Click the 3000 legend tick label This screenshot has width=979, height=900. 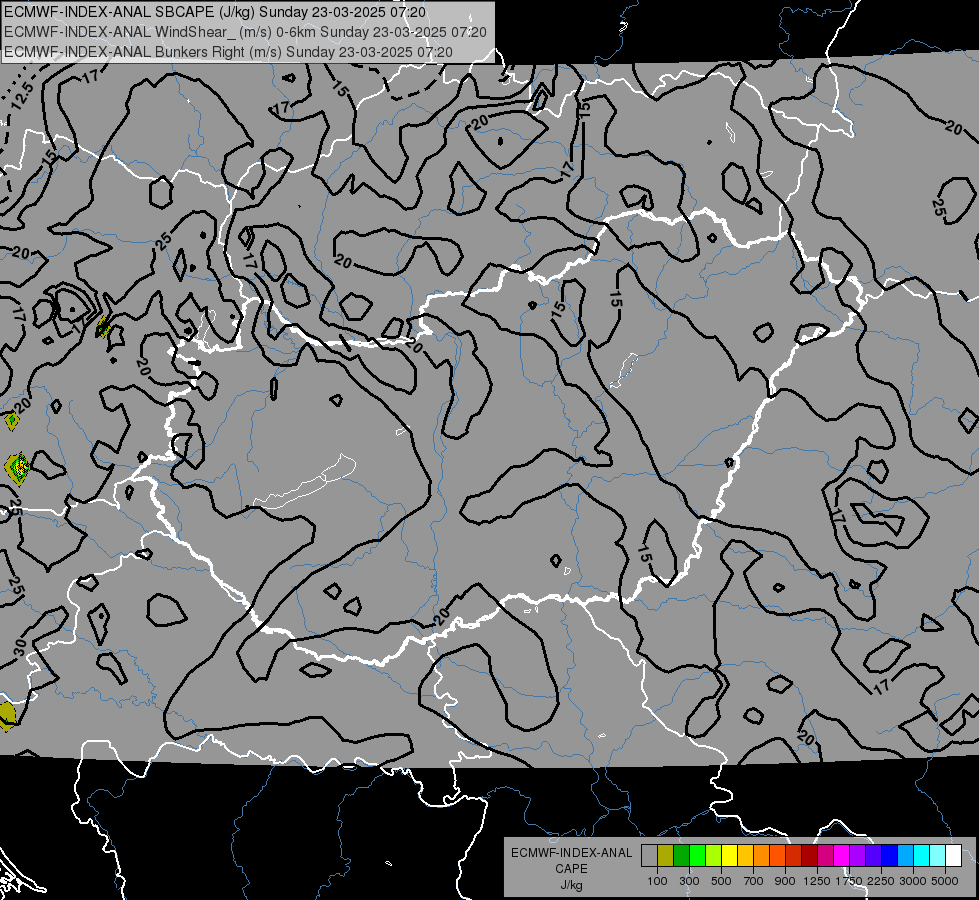click(913, 881)
